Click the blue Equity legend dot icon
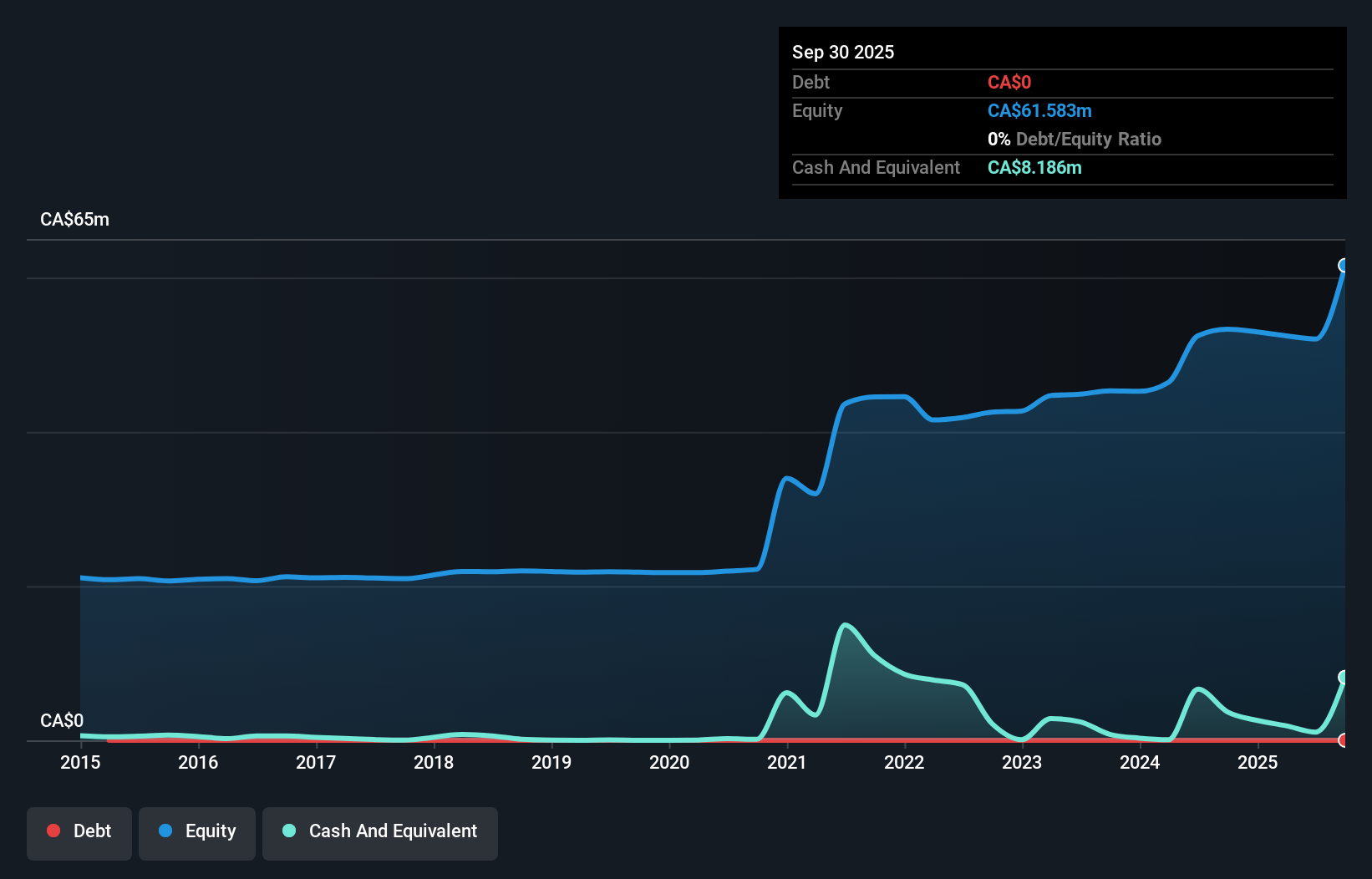The width and height of the screenshot is (1372, 879). (x=165, y=831)
